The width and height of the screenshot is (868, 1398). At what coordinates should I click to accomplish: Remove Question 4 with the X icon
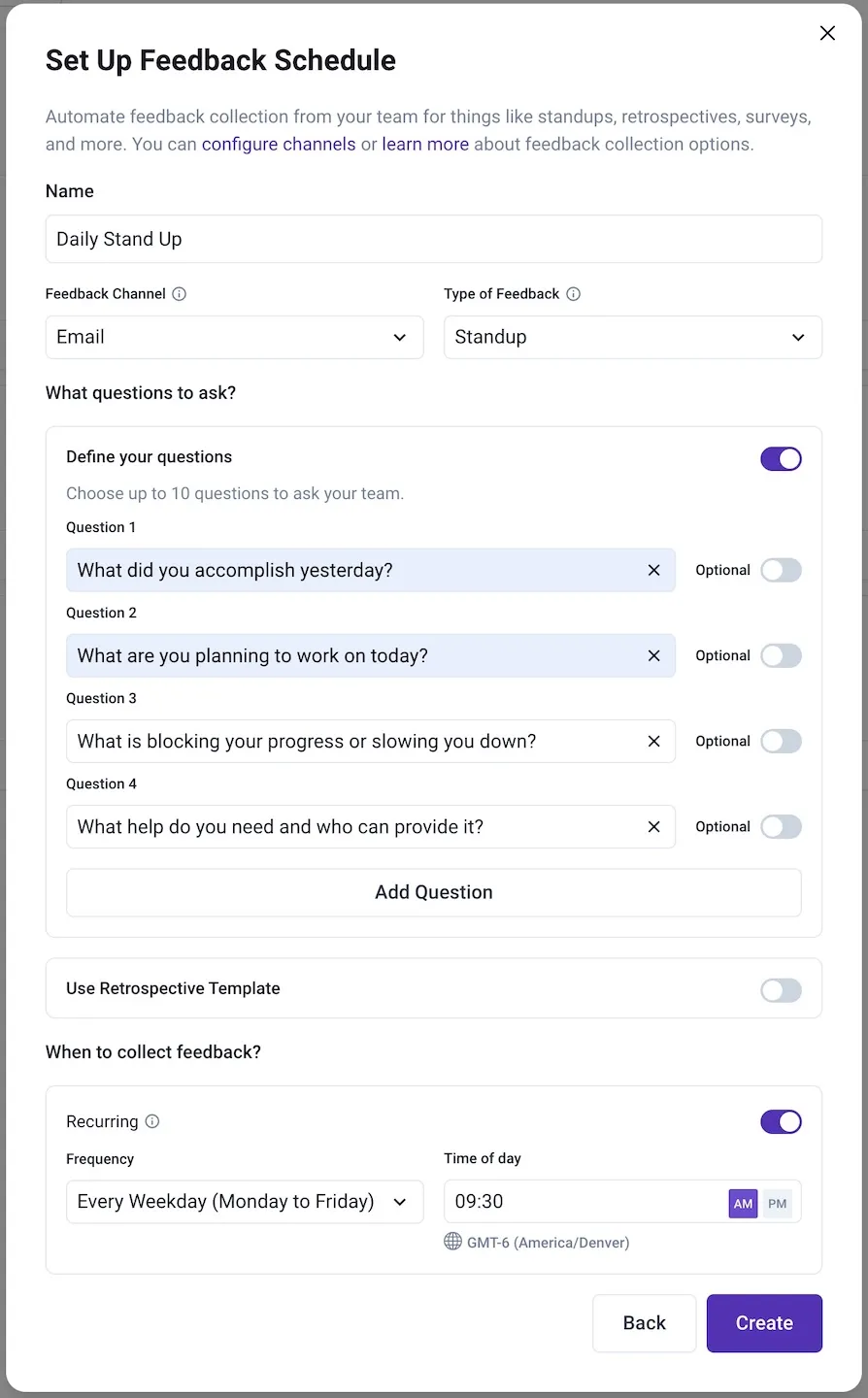tap(654, 827)
